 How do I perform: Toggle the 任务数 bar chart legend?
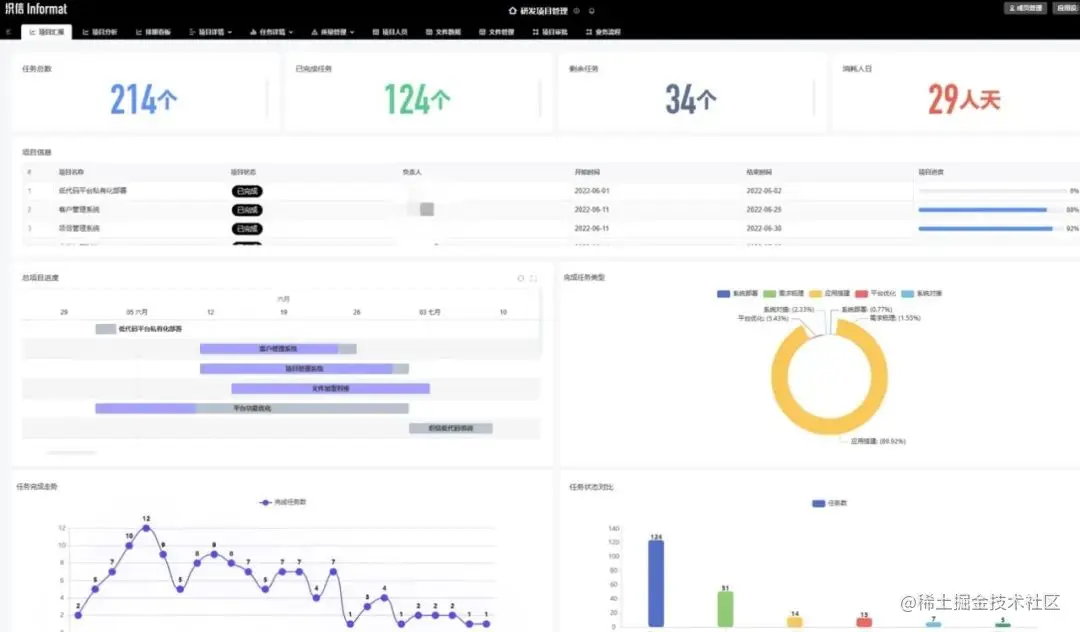pos(830,503)
